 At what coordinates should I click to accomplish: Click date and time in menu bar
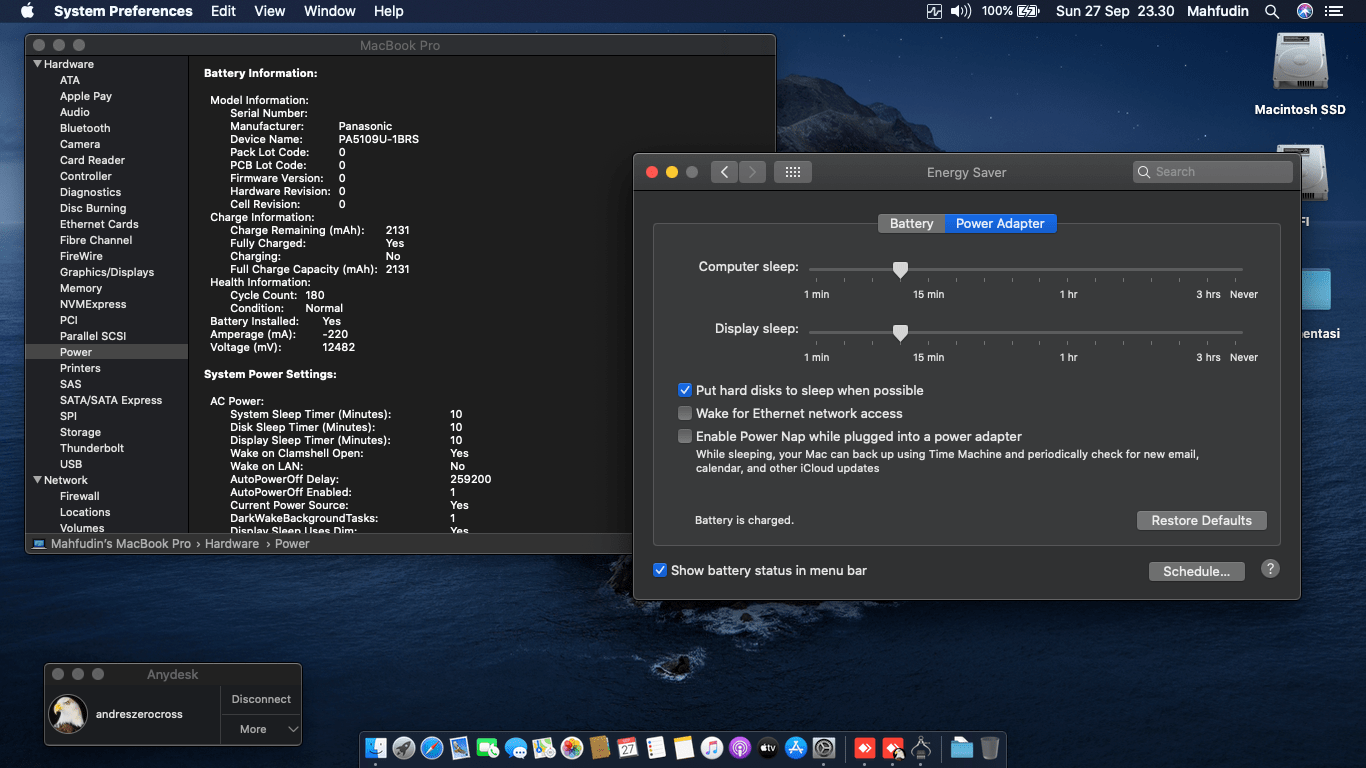tap(1115, 11)
